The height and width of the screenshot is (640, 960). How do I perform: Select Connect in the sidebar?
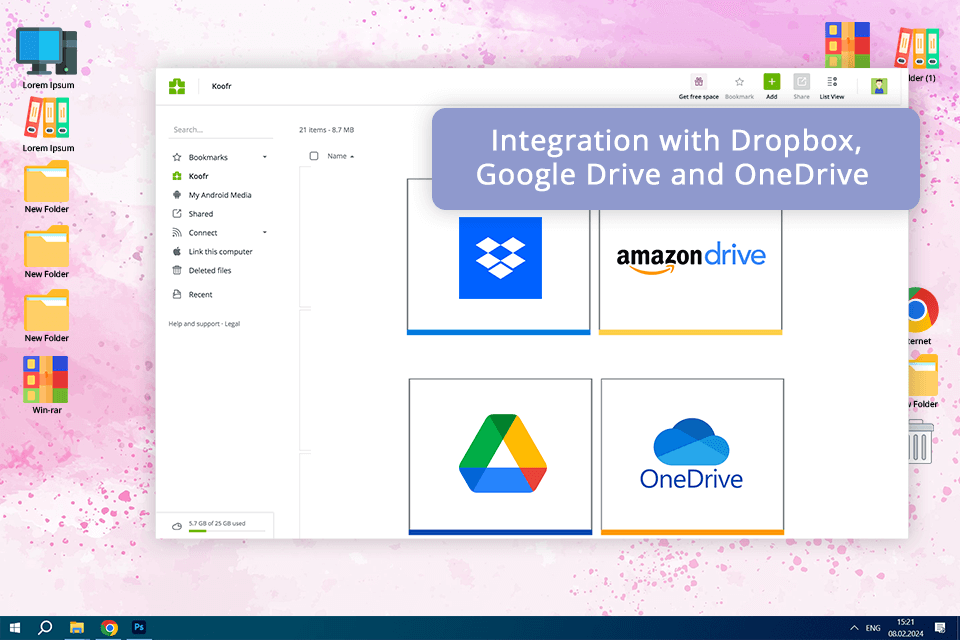point(203,233)
